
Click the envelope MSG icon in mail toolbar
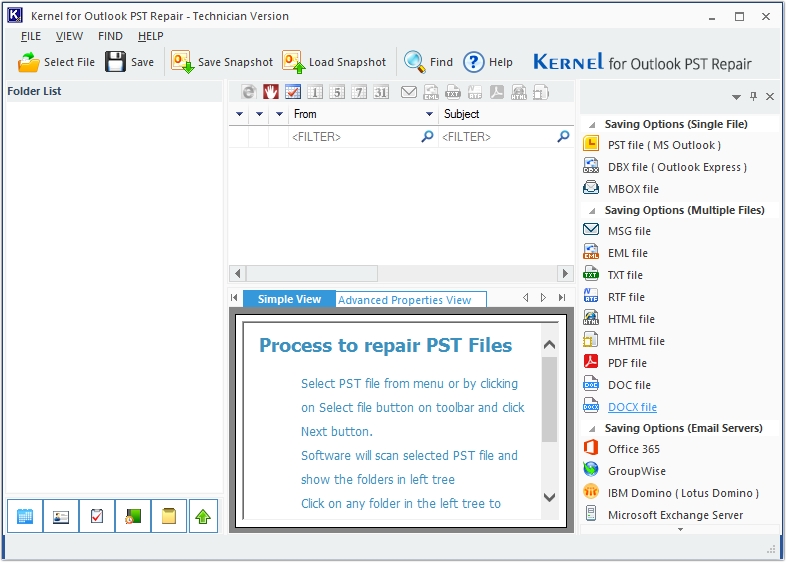pyautogui.click(x=409, y=92)
